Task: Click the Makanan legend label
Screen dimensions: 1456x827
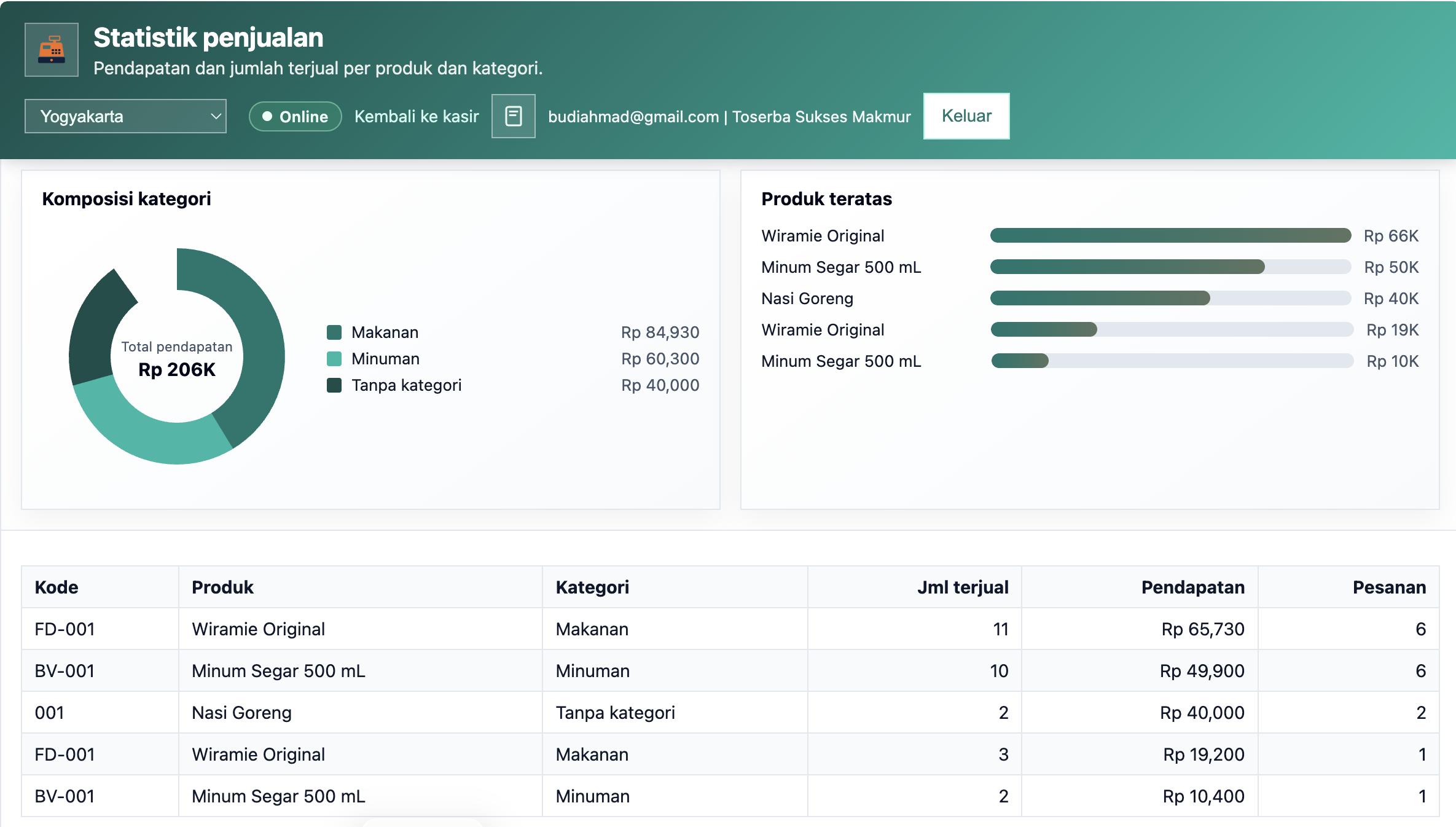Action: point(385,332)
